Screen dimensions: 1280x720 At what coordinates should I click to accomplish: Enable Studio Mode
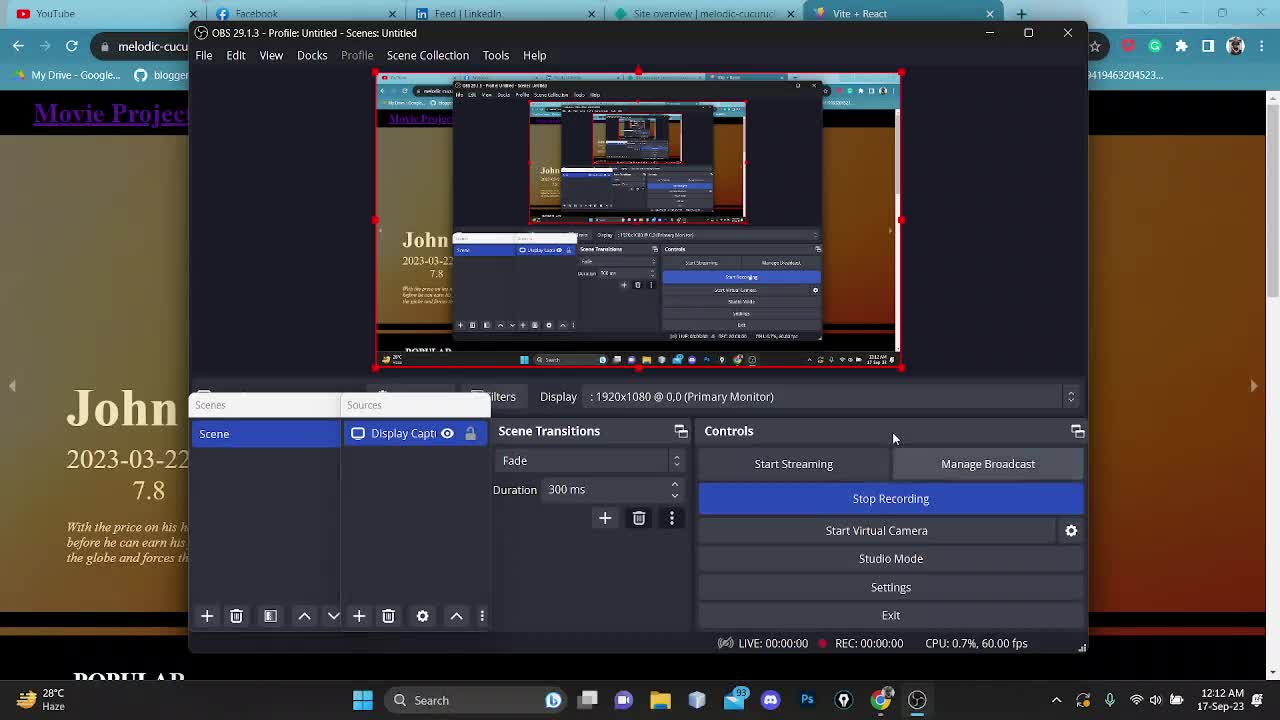pyautogui.click(x=891, y=559)
